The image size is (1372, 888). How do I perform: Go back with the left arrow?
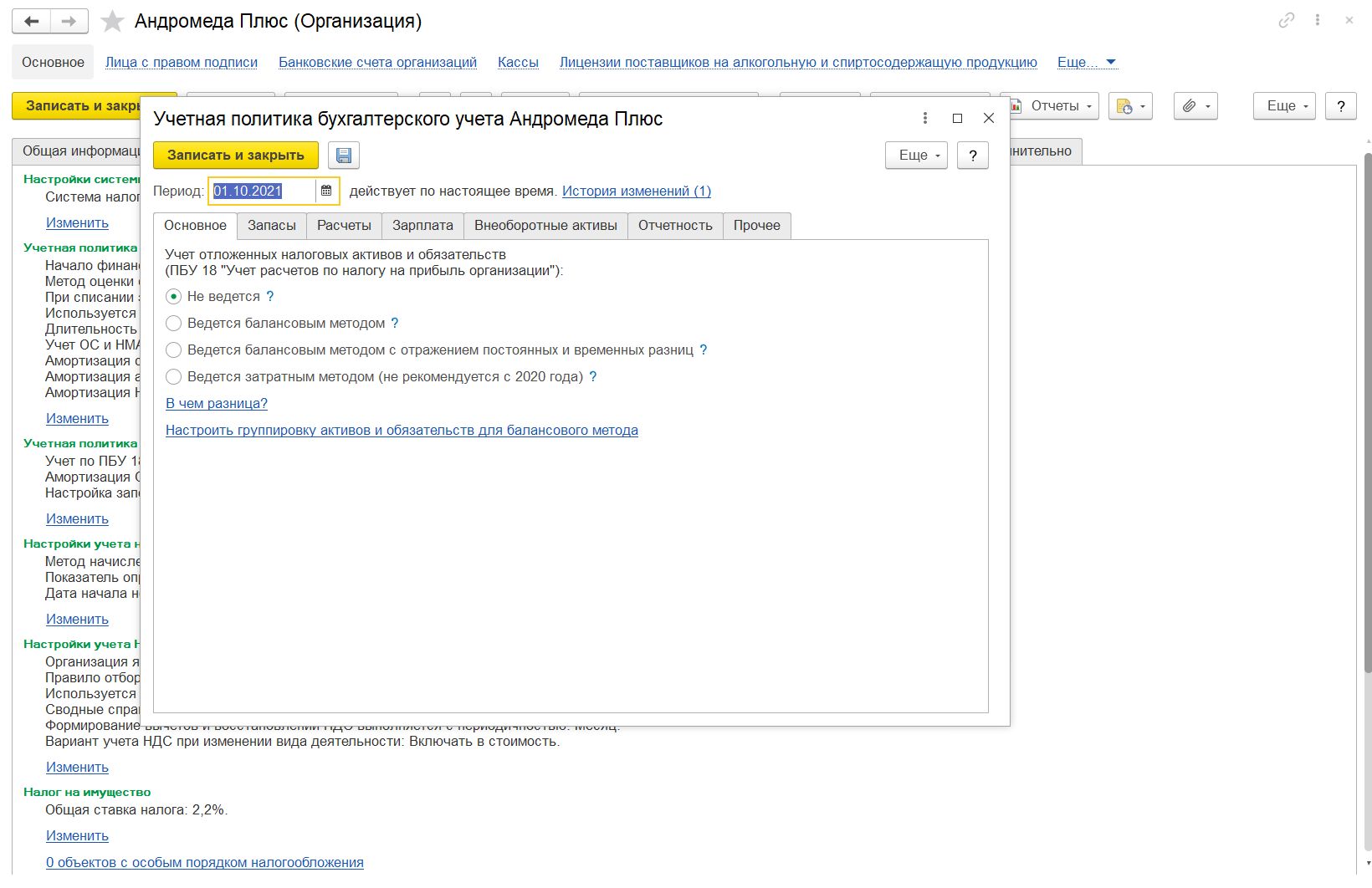31,22
